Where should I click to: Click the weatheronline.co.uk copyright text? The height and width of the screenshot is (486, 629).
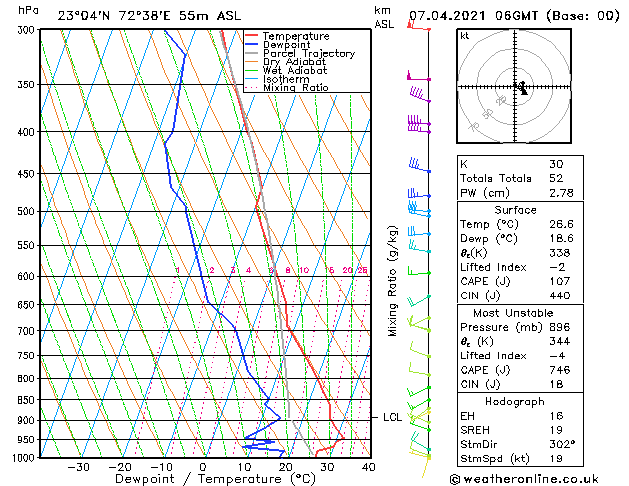(524, 479)
